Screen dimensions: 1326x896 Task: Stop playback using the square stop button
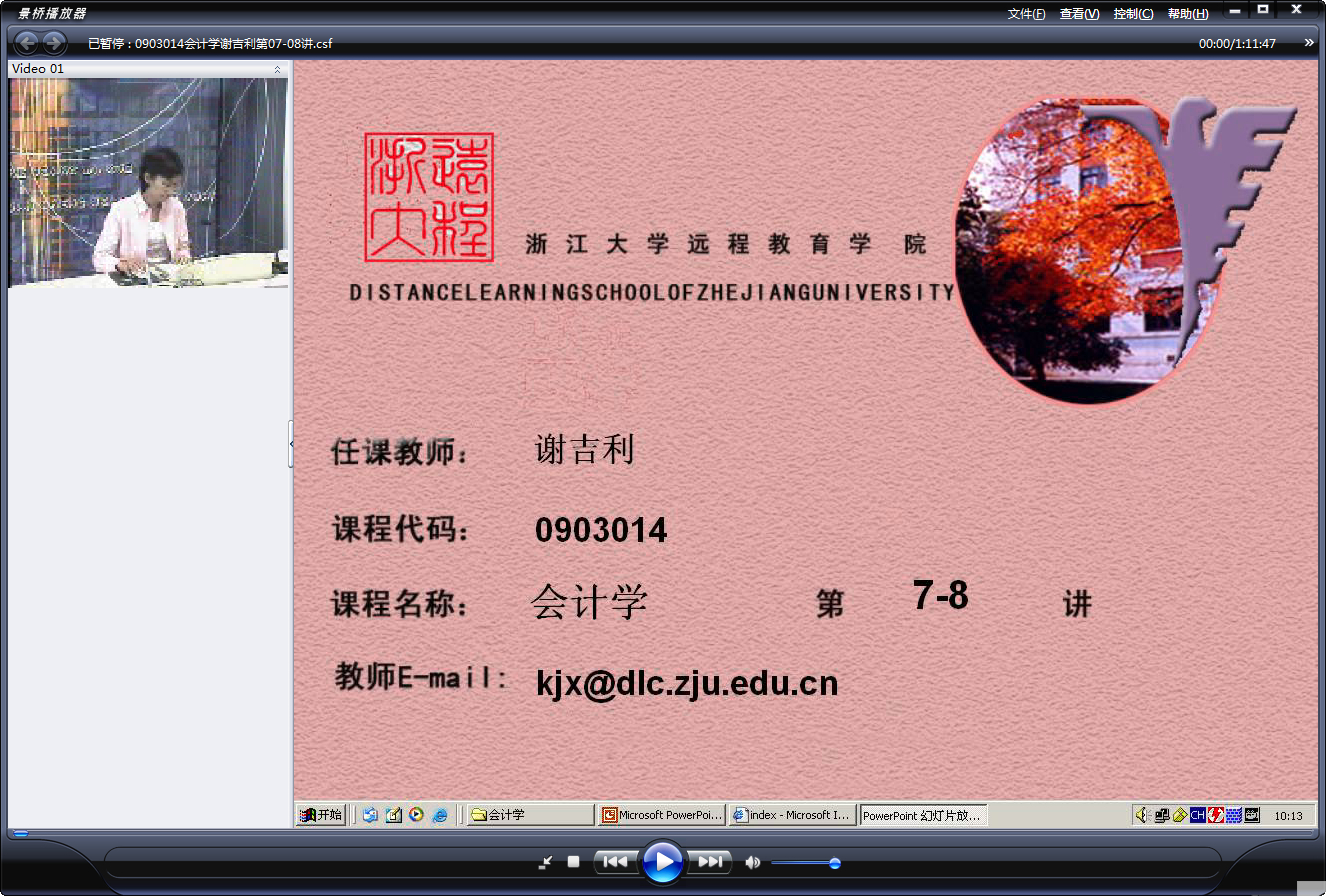click(574, 861)
